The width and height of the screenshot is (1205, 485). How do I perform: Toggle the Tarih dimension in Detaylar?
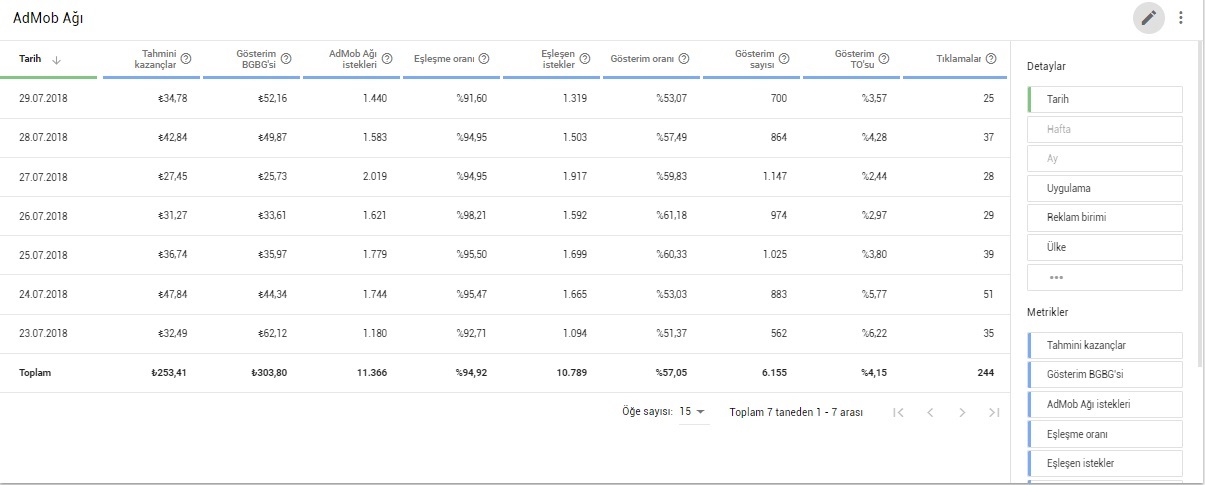1105,100
